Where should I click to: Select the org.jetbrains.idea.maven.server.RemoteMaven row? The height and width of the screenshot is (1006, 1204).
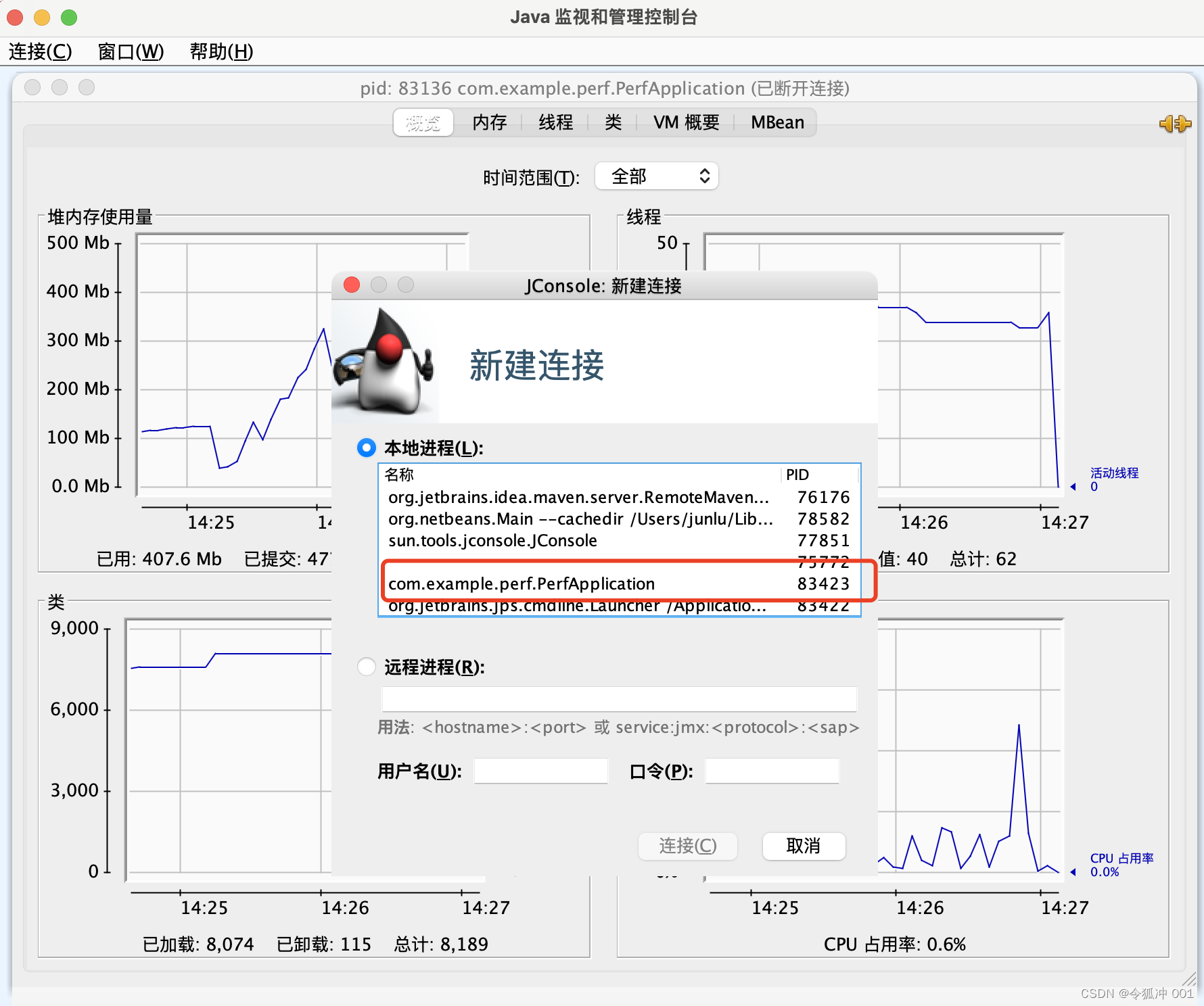(619, 497)
